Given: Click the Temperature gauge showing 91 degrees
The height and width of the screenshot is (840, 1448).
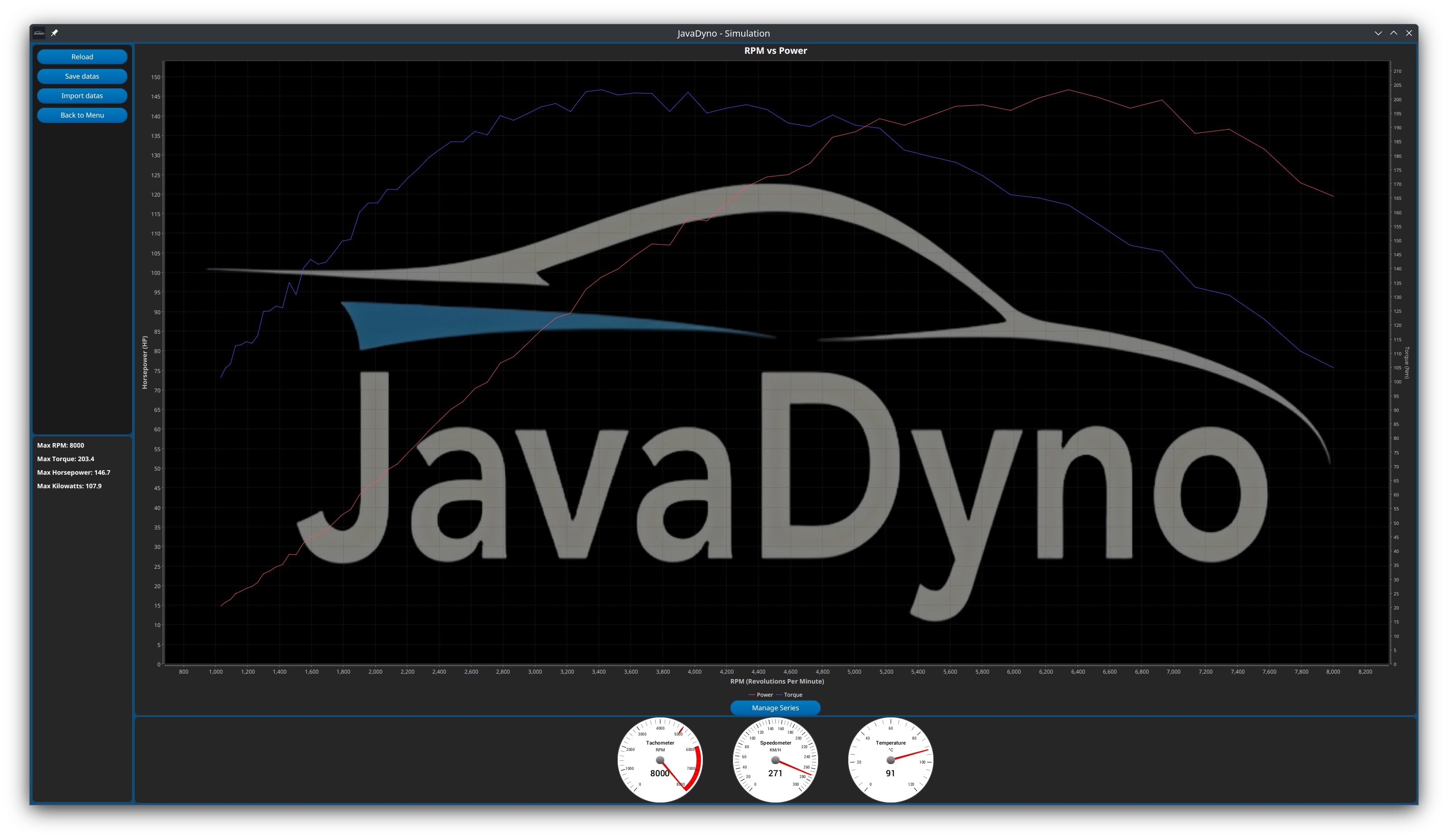Looking at the screenshot, I should pos(890,760).
